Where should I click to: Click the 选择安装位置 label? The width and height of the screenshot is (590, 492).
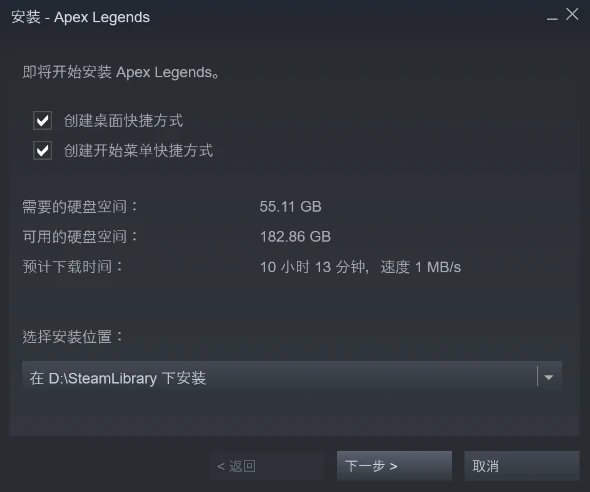click(73, 337)
